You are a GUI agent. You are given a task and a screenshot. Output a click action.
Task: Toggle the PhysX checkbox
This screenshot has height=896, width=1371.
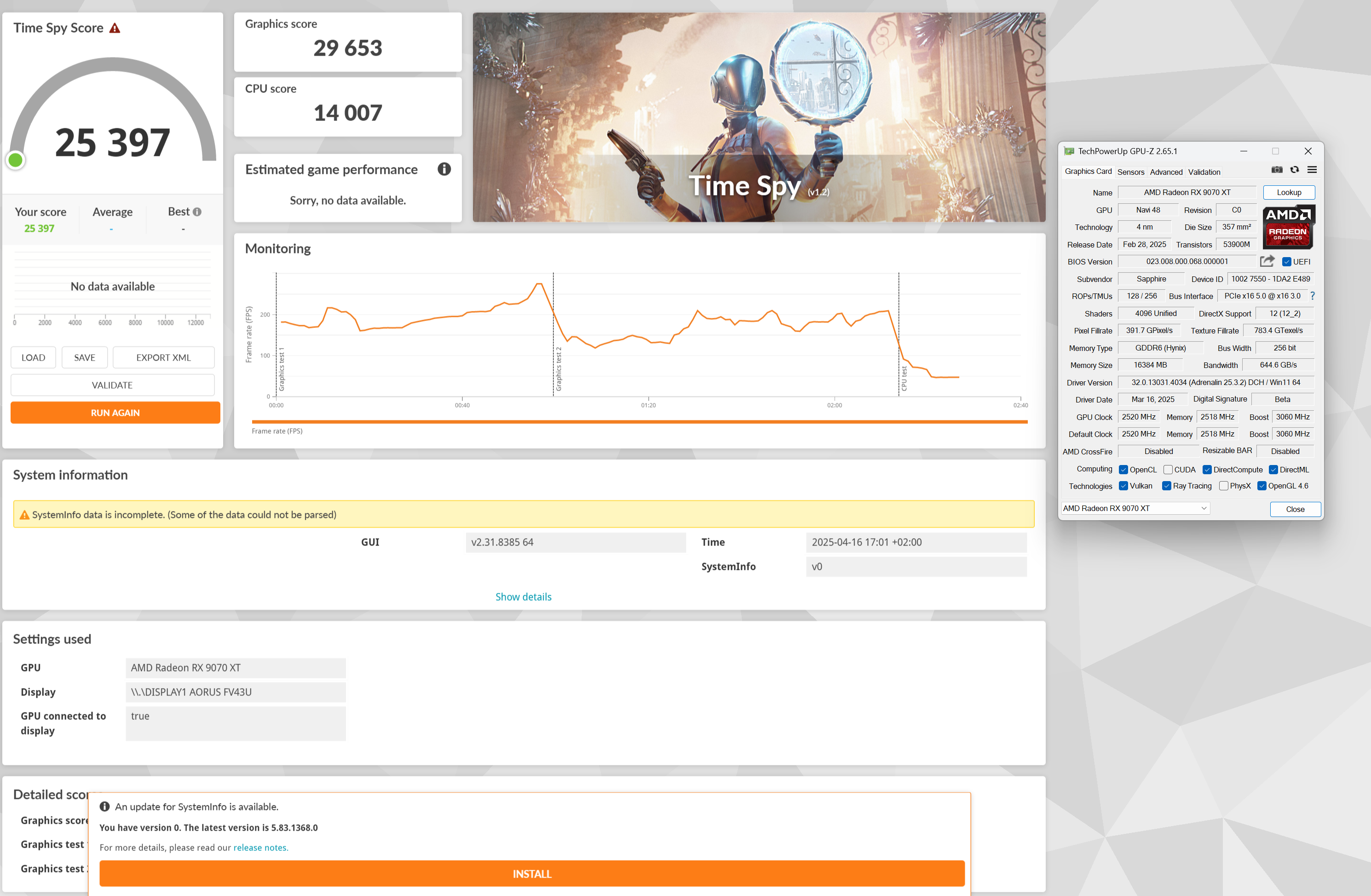1223,486
